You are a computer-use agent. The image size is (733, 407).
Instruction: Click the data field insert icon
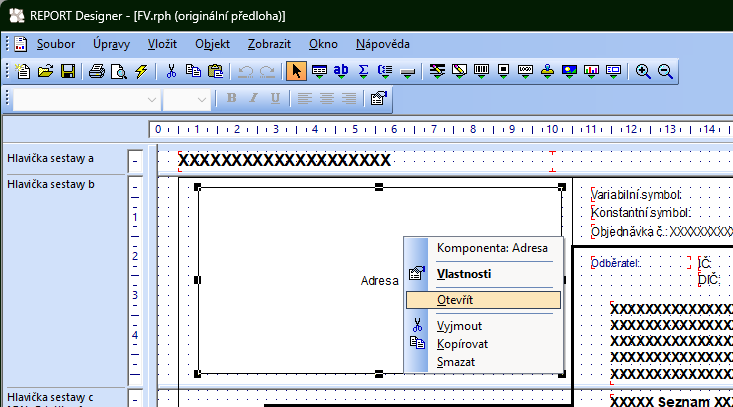coord(319,71)
